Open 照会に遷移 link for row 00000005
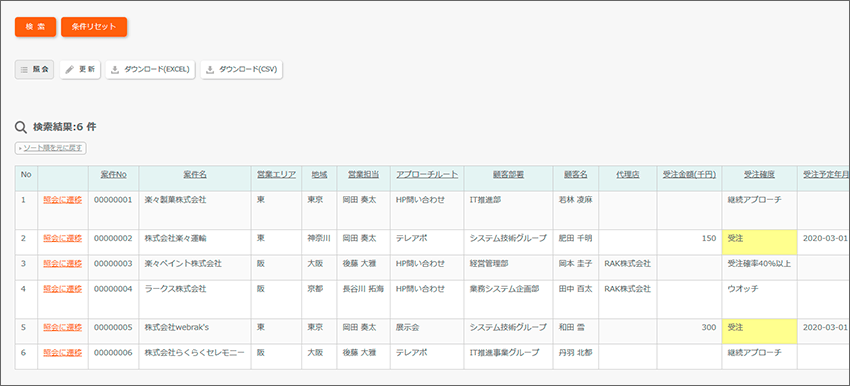This screenshot has height=386, width=850. (62, 327)
